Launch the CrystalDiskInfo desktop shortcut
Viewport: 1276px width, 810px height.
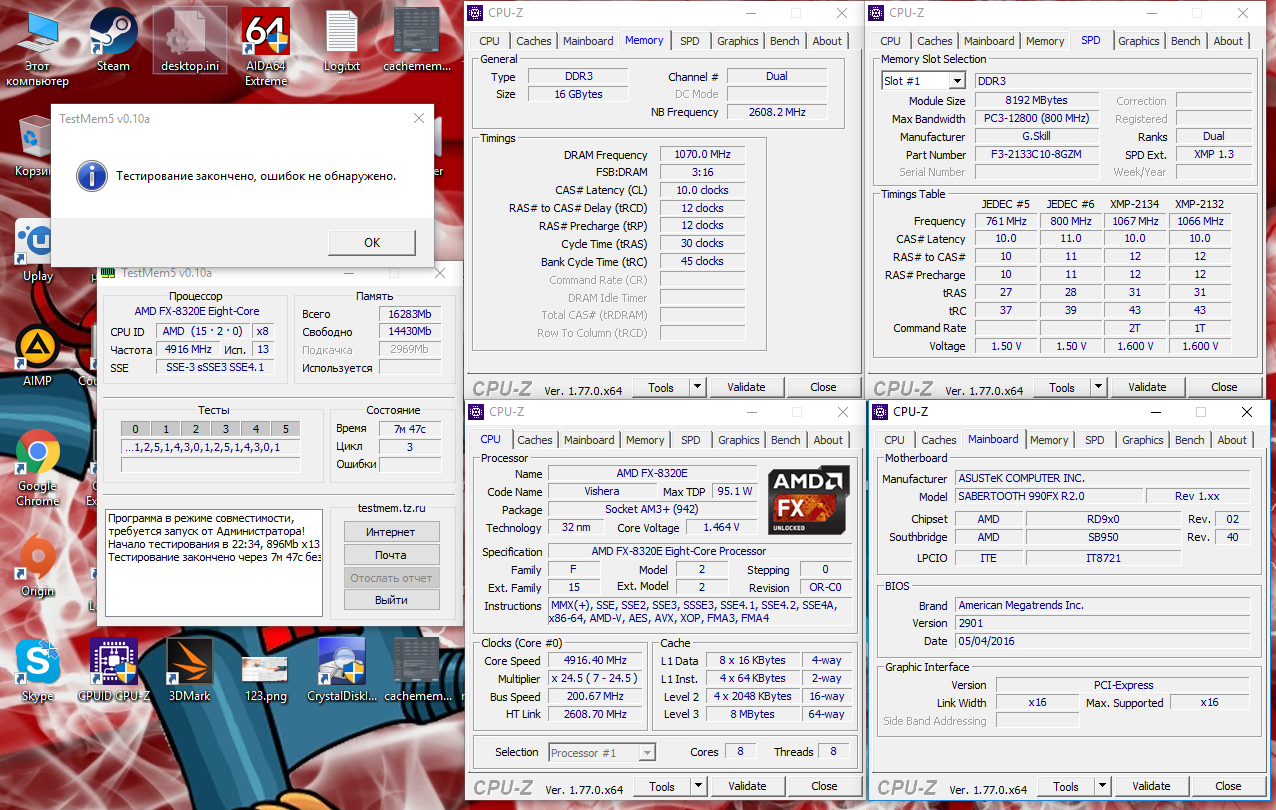pyautogui.click(x=342, y=670)
